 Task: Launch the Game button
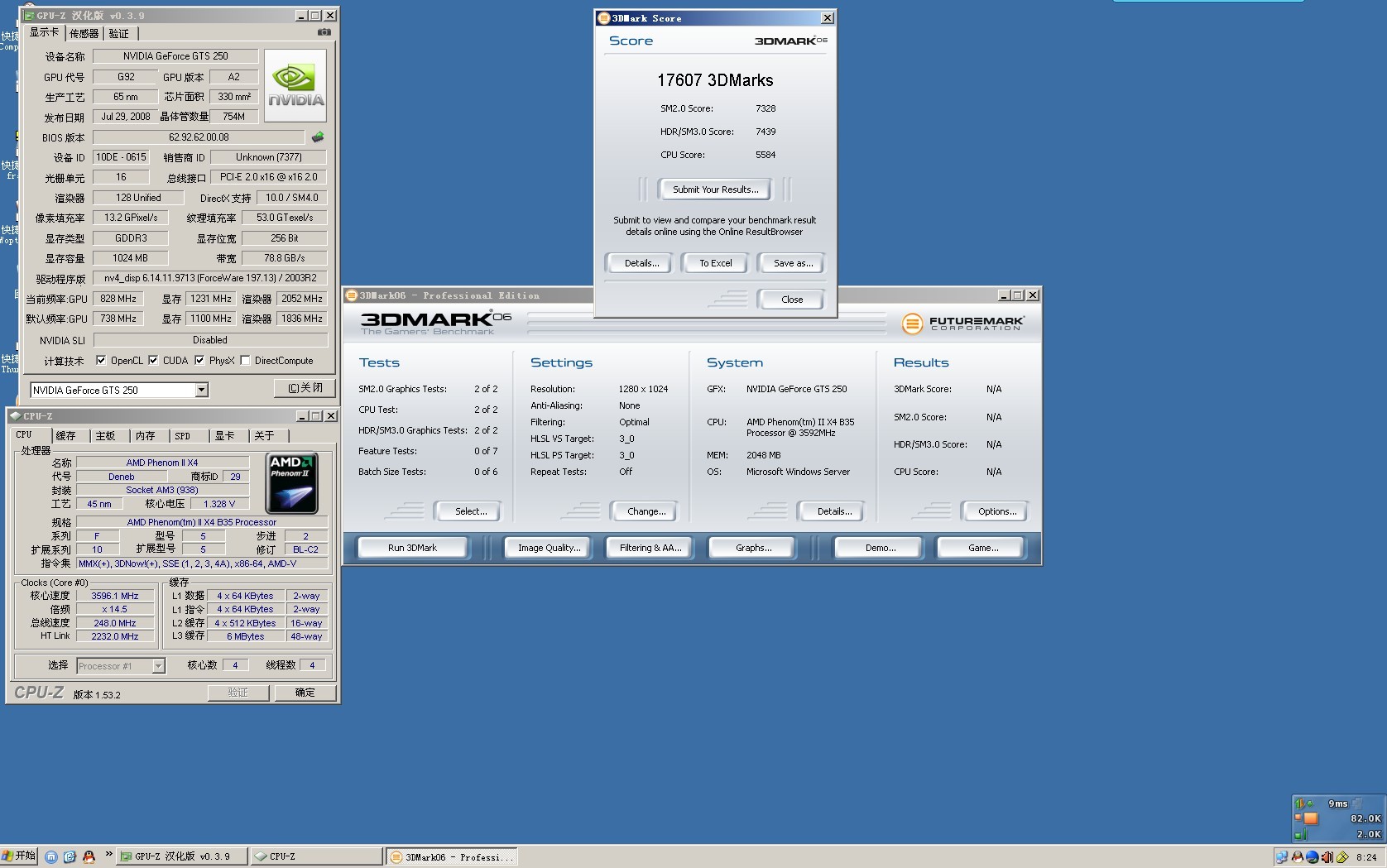point(982,548)
